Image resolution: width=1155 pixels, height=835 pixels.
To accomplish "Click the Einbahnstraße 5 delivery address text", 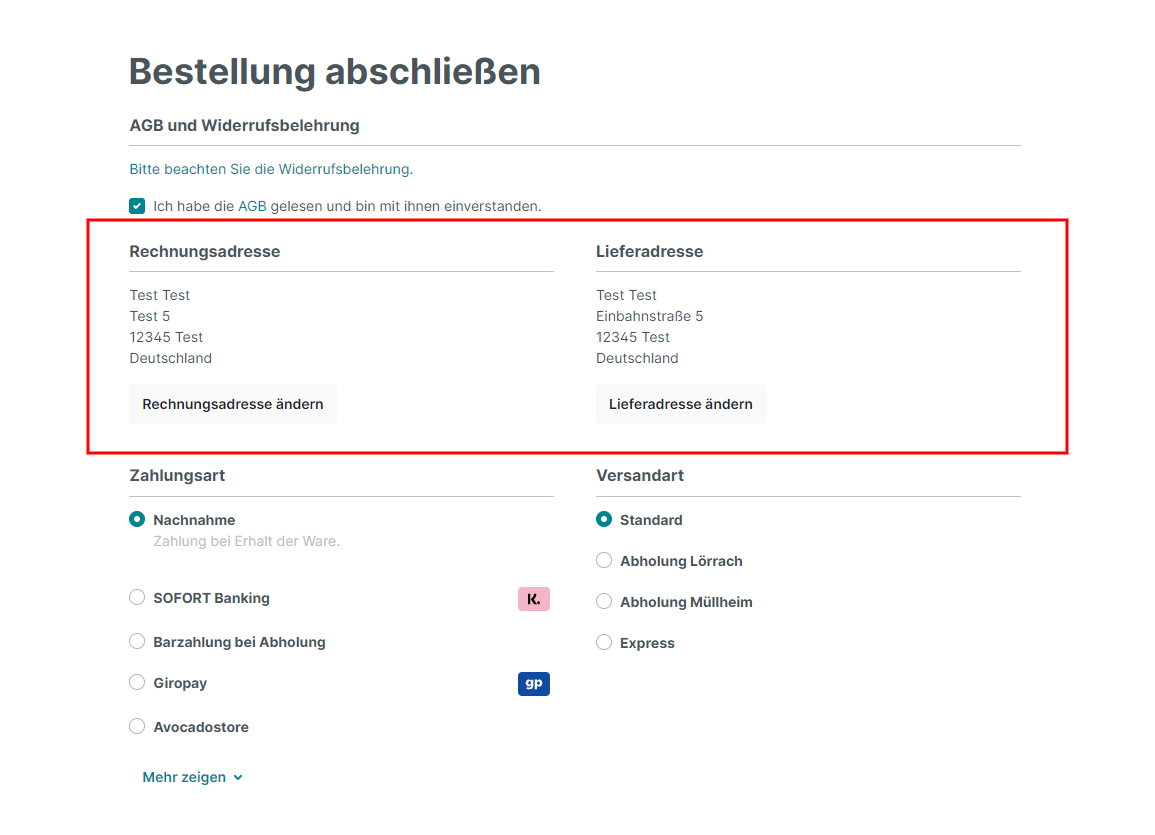I will click(x=650, y=316).
